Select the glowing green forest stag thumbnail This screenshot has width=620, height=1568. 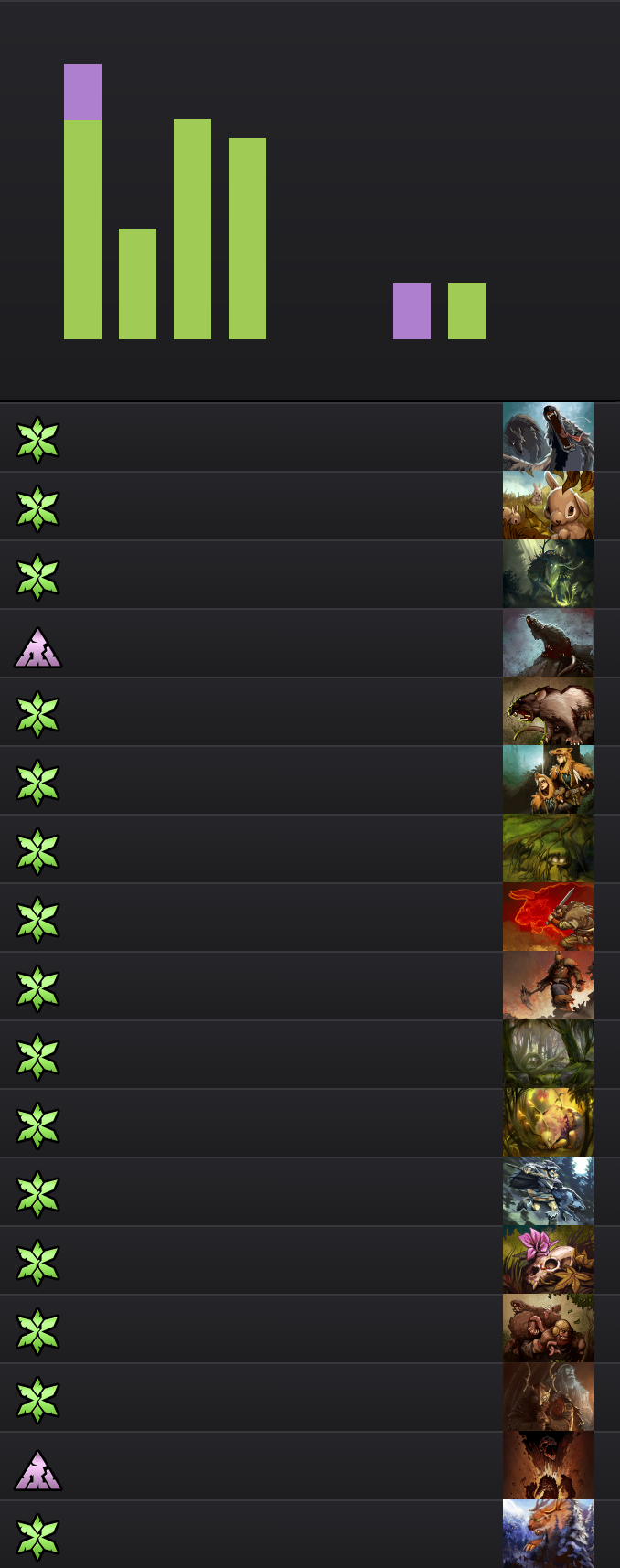pyautogui.click(x=549, y=574)
